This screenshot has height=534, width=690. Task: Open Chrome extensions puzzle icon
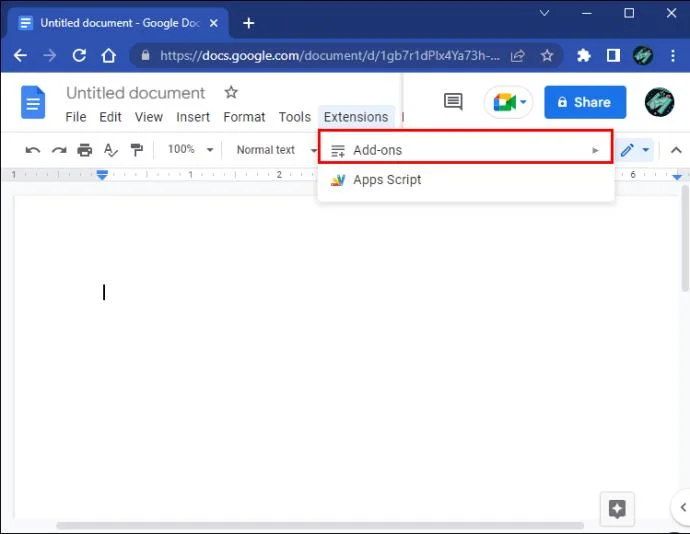click(584, 55)
